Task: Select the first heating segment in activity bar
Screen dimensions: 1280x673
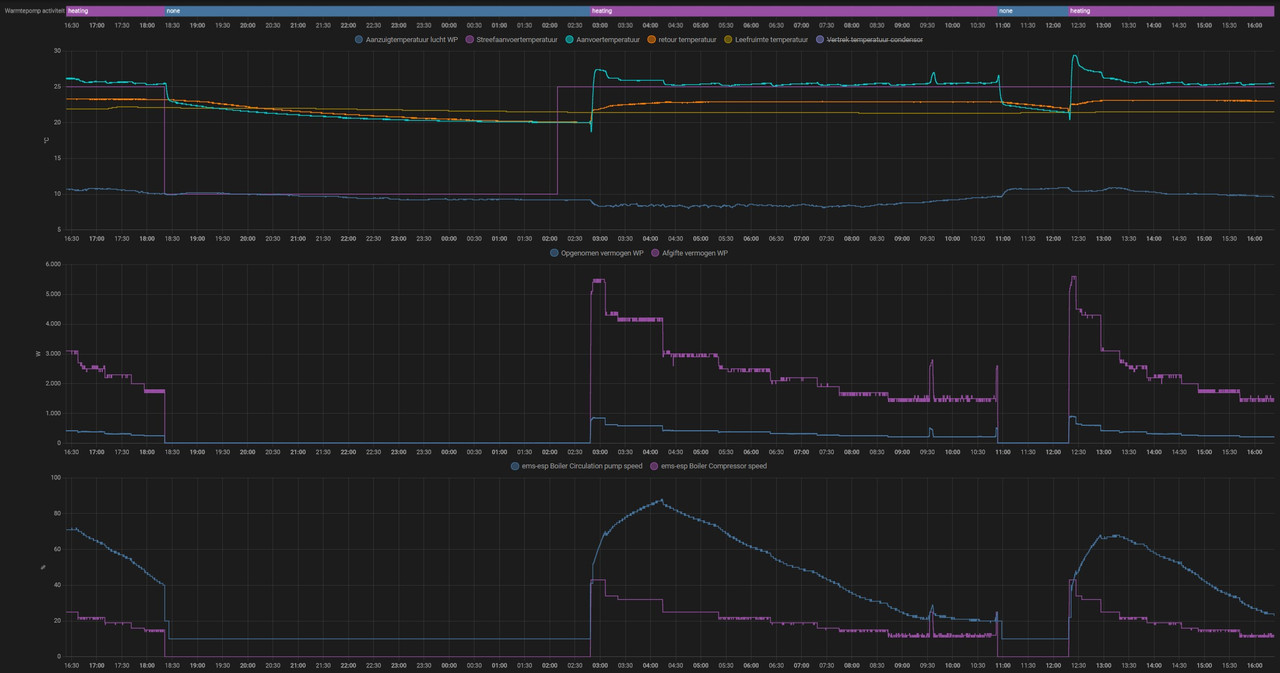Action: pos(115,10)
